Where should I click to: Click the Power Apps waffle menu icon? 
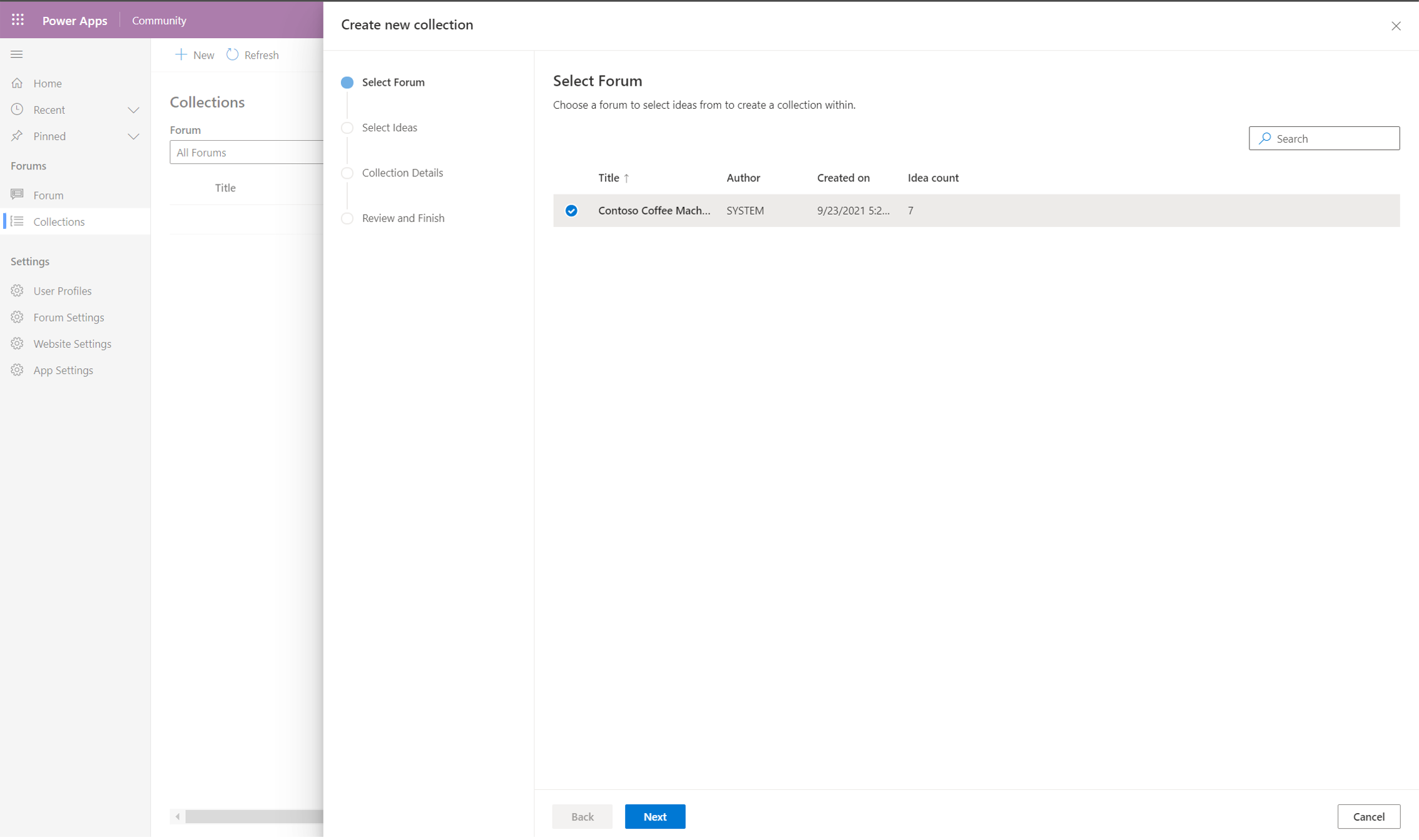click(17, 20)
